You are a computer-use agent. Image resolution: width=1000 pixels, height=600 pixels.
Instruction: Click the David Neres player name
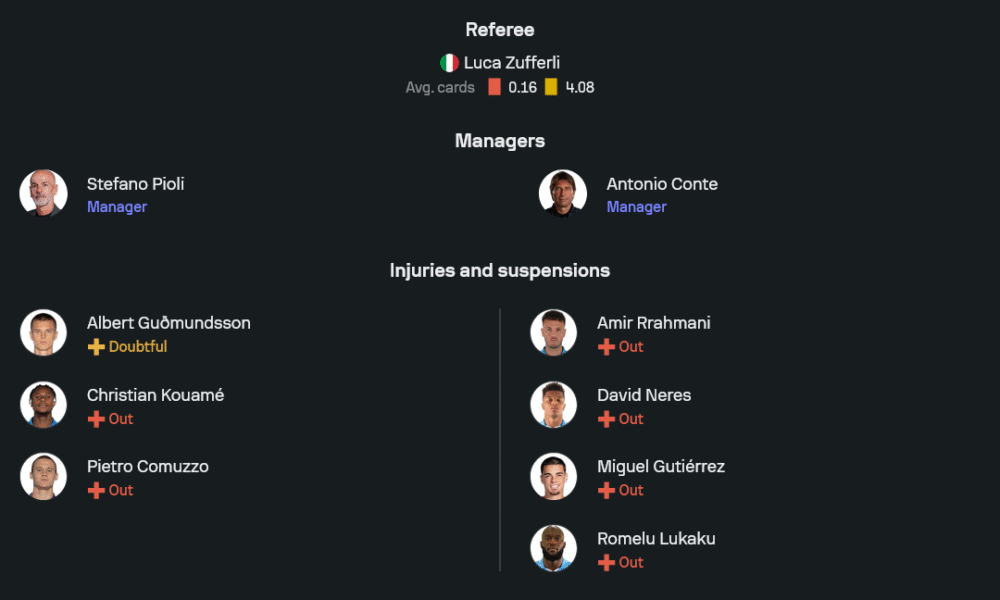644,395
